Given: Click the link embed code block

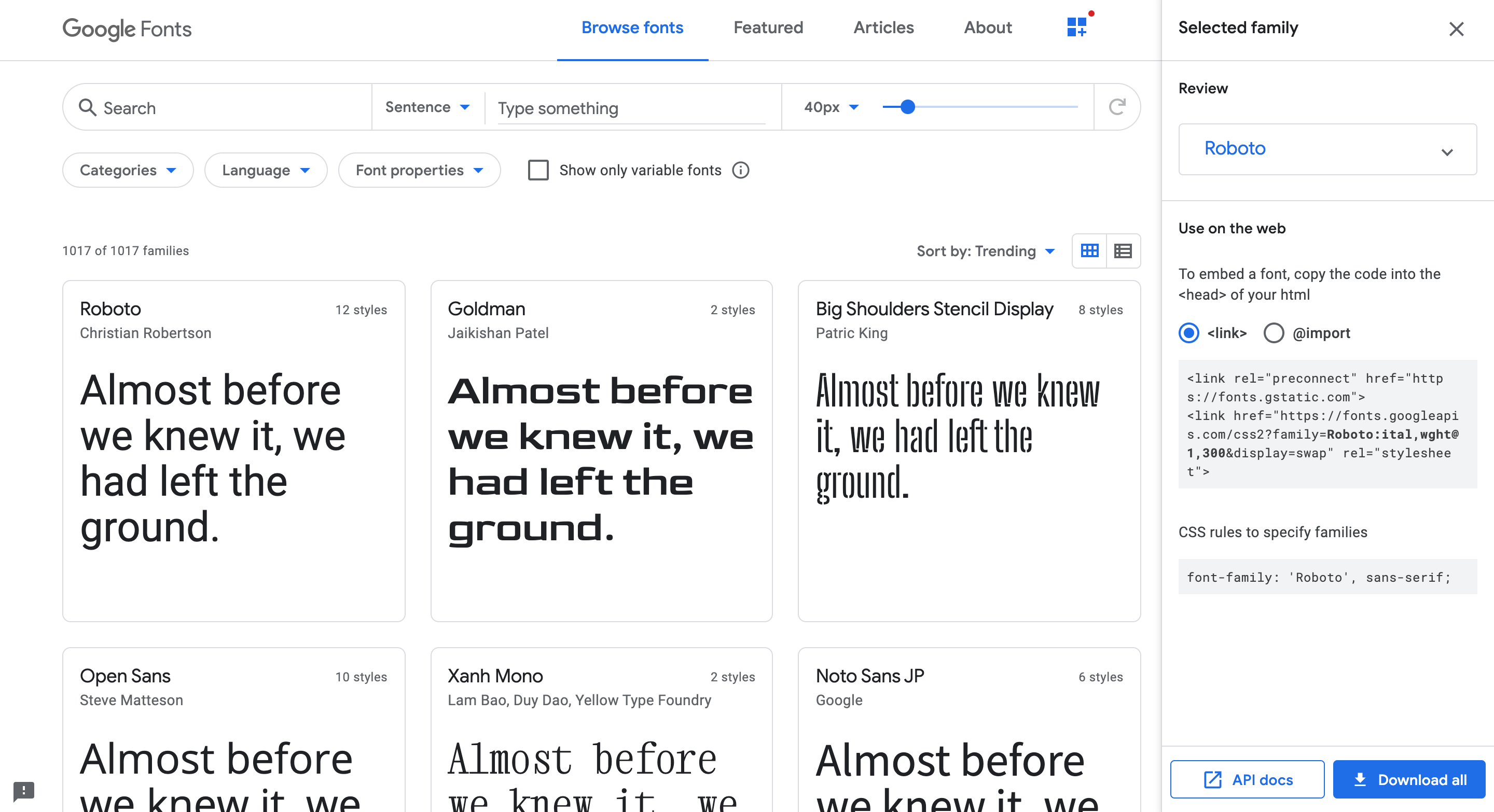Looking at the screenshot, I should (1327, 424).
